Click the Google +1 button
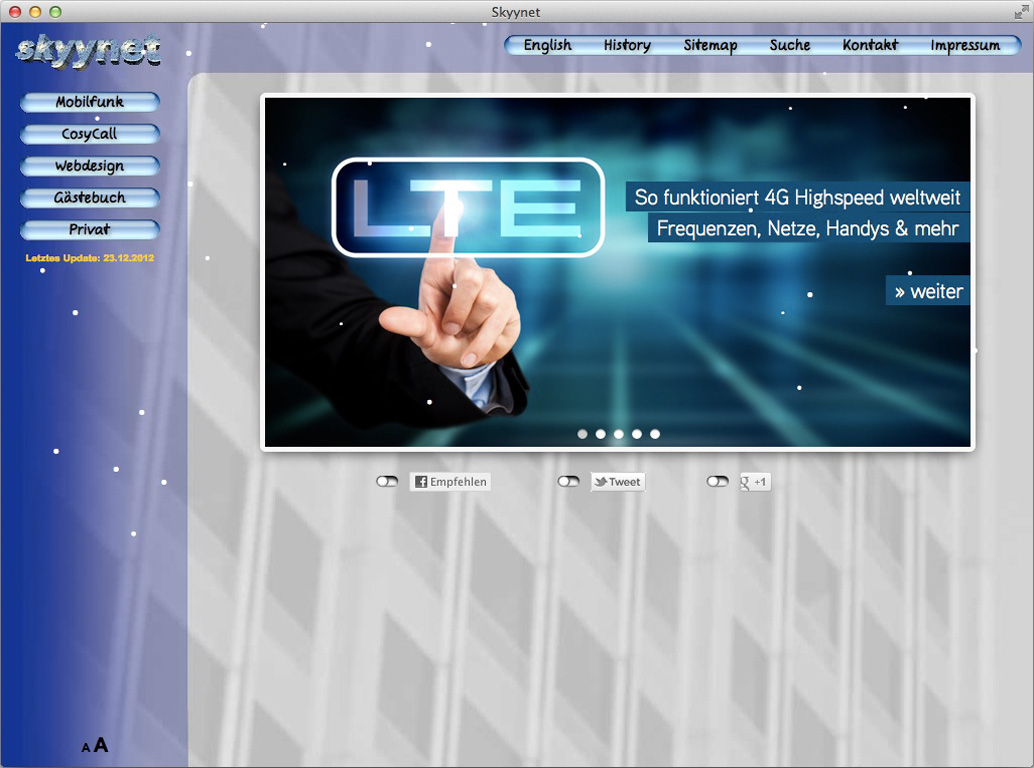 tap(754, 482)
